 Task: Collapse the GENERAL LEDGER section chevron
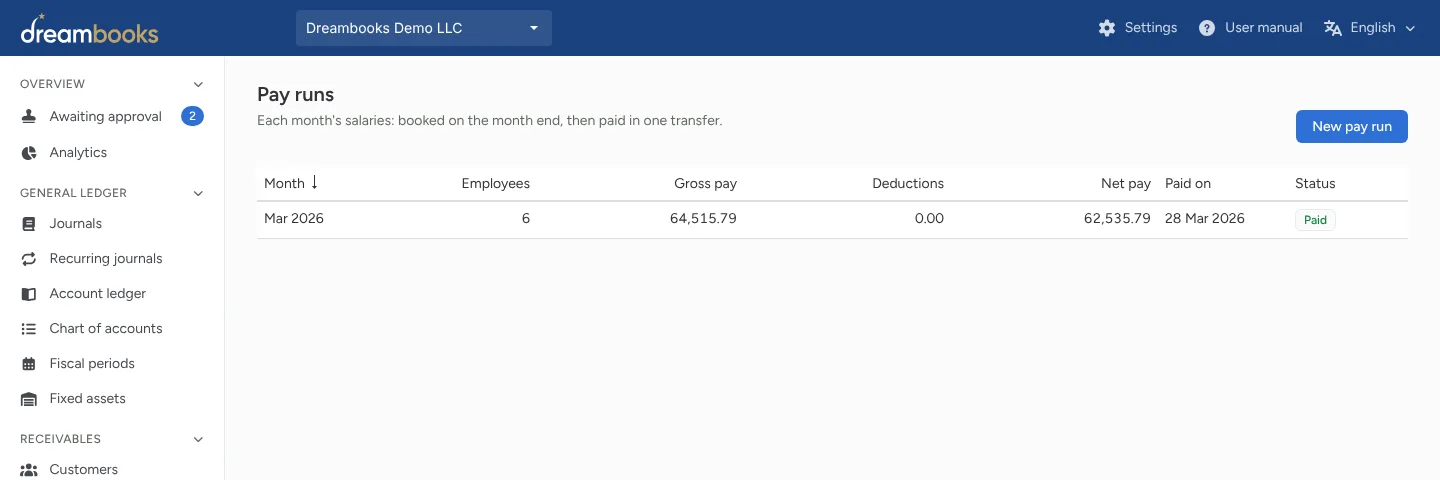click(x=198, y=193)
